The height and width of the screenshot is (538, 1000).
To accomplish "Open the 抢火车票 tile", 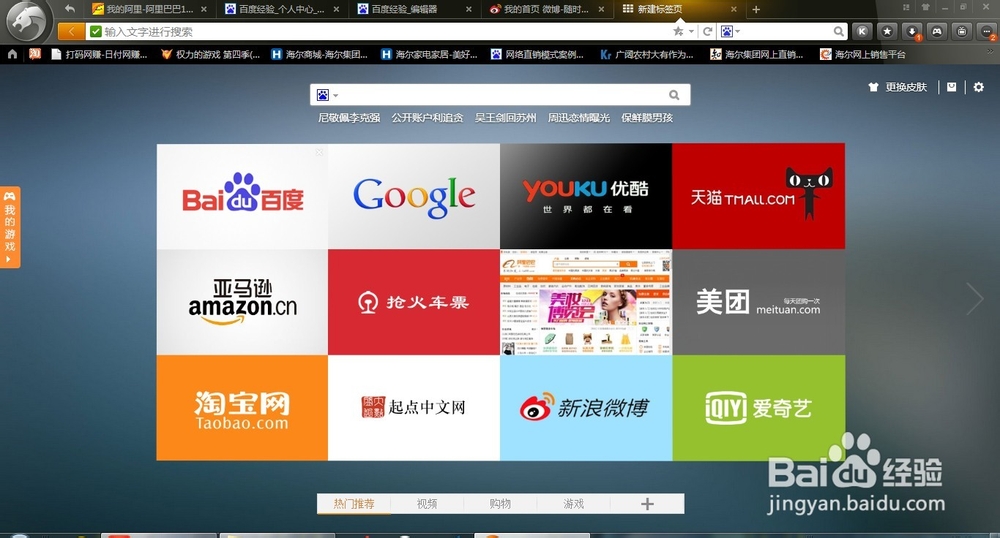I will pyautogui.click(x=414, y=302).
